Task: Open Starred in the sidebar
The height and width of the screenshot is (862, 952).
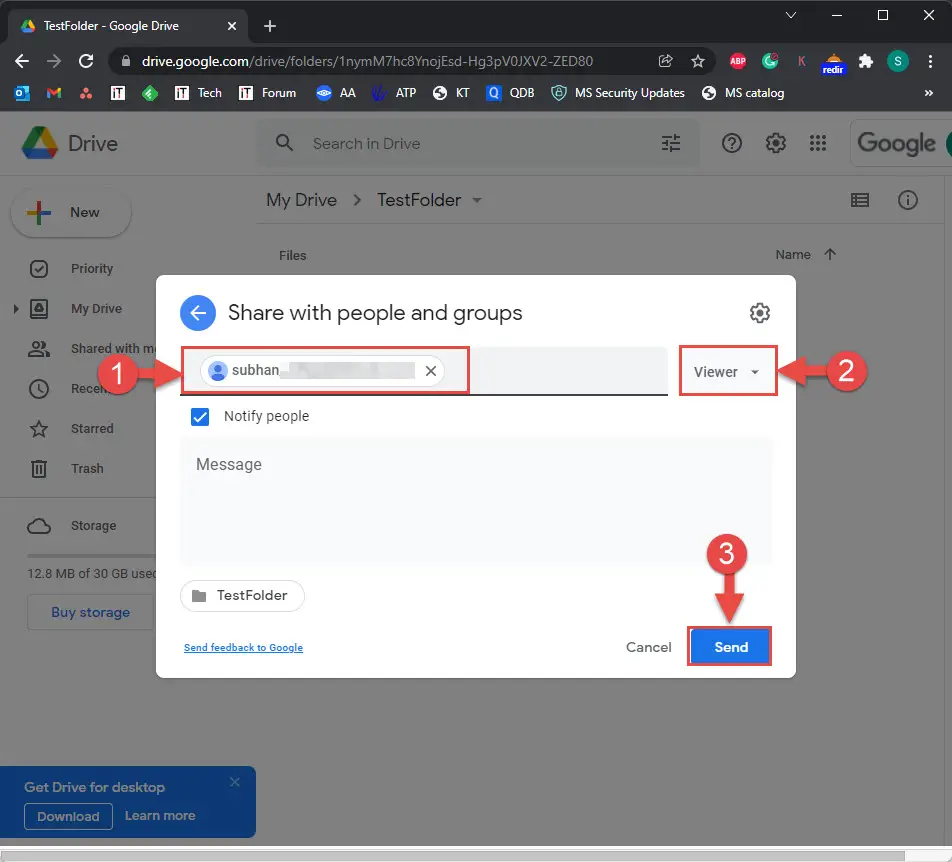Action: 73,429
